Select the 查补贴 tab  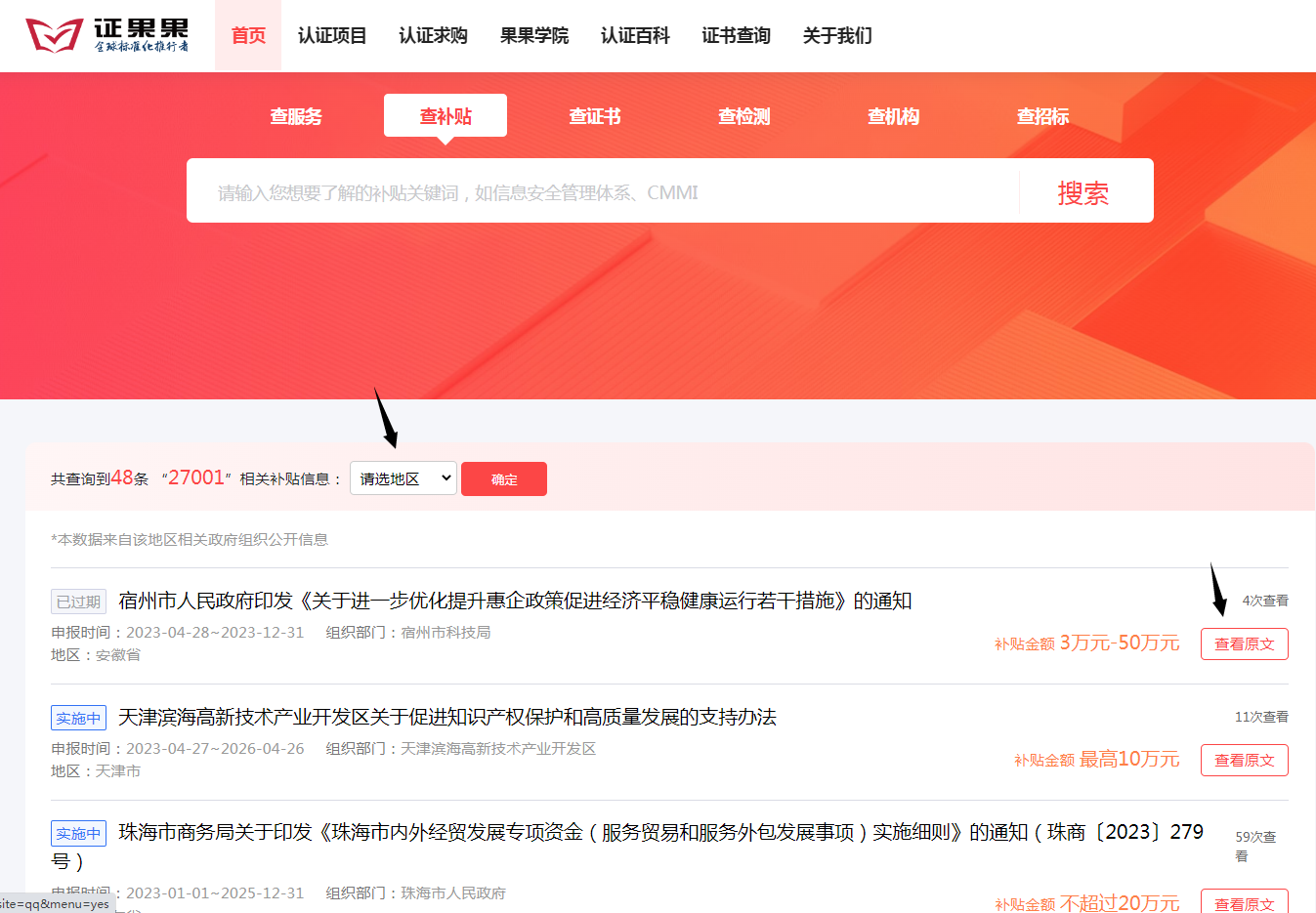pyautogui.click(x=446, y=116)
